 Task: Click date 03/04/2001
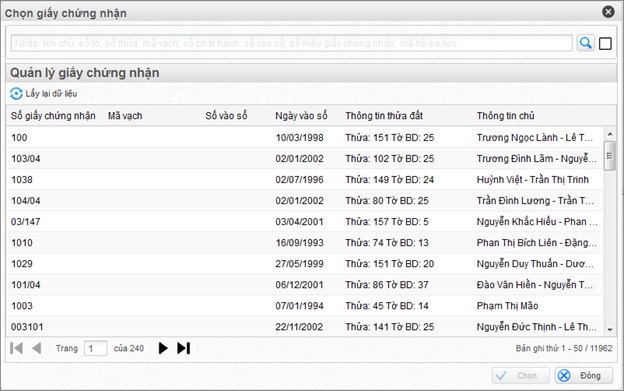[x=300, y=222]
